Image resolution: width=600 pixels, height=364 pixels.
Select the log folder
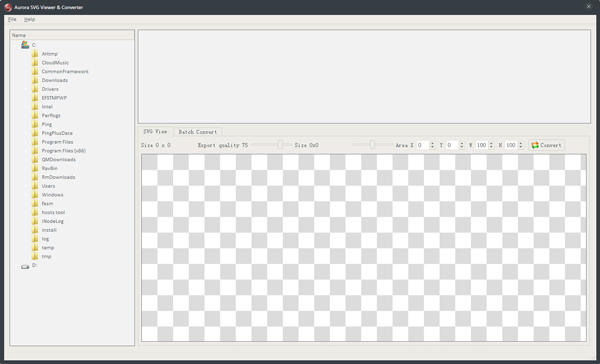point(45,239)
